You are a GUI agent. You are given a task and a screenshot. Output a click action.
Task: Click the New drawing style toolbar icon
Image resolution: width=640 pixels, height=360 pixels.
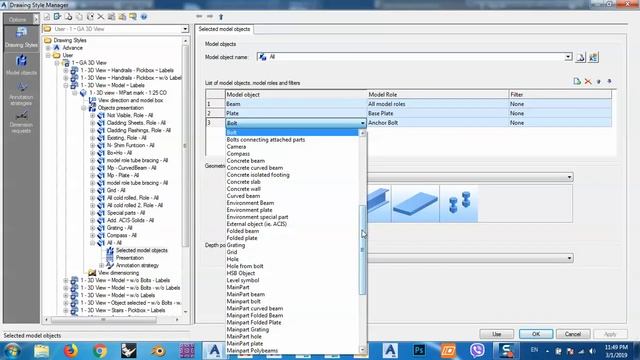47,17
